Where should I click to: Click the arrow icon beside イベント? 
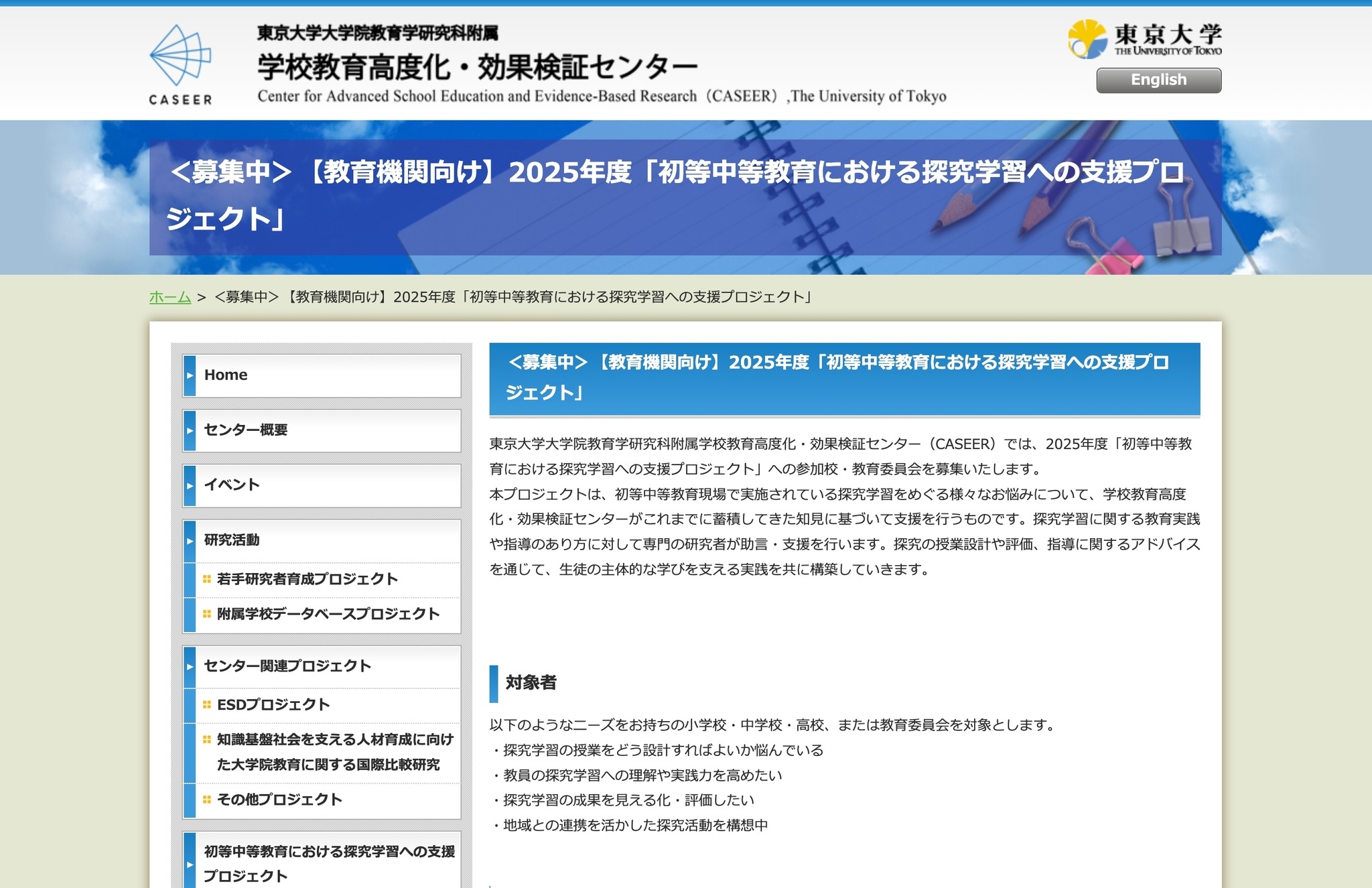pyautogui.click(x=190, y=485)
